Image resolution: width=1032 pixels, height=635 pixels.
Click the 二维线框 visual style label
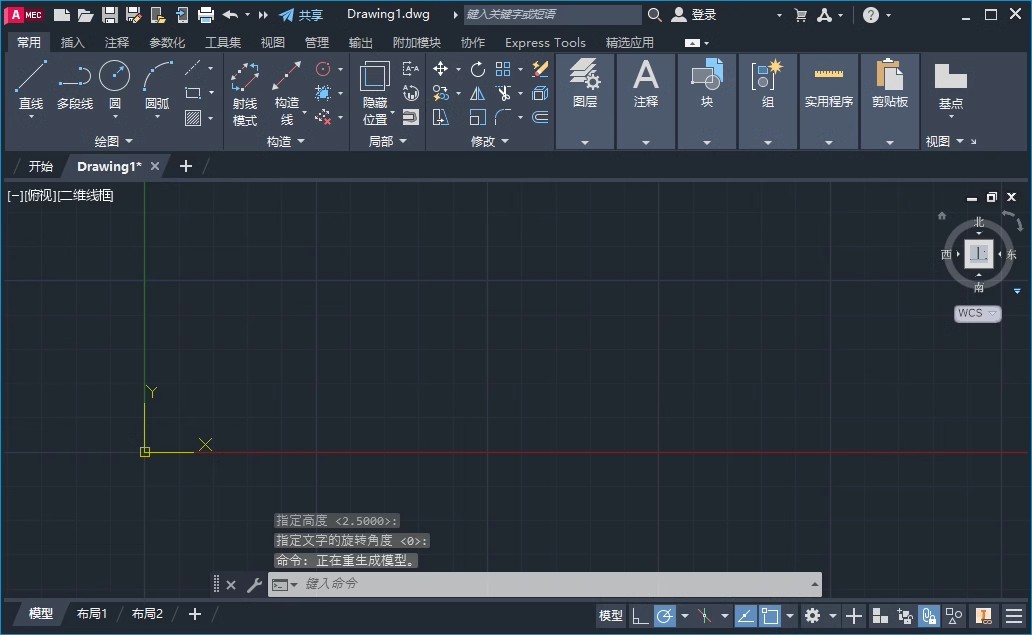click(x=86, y=195)
